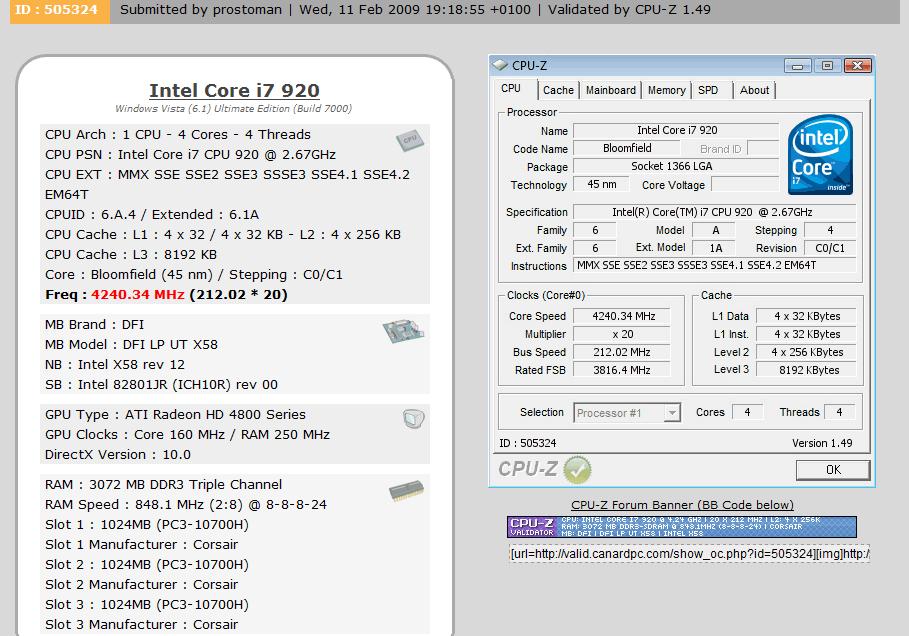Open the Intel Core i7 920 heading link

coord(234,90)
